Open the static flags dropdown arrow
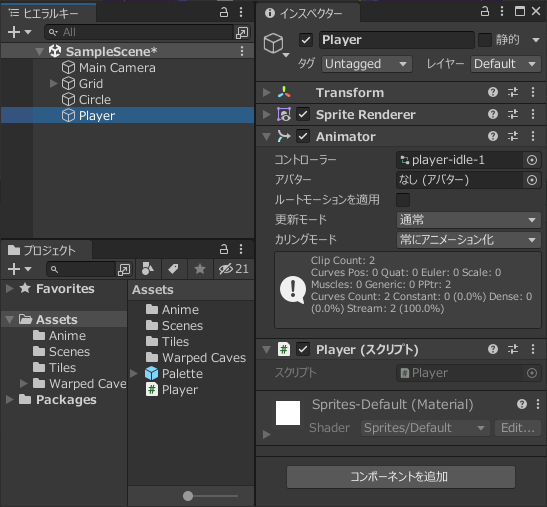 (x=536, y=40)
